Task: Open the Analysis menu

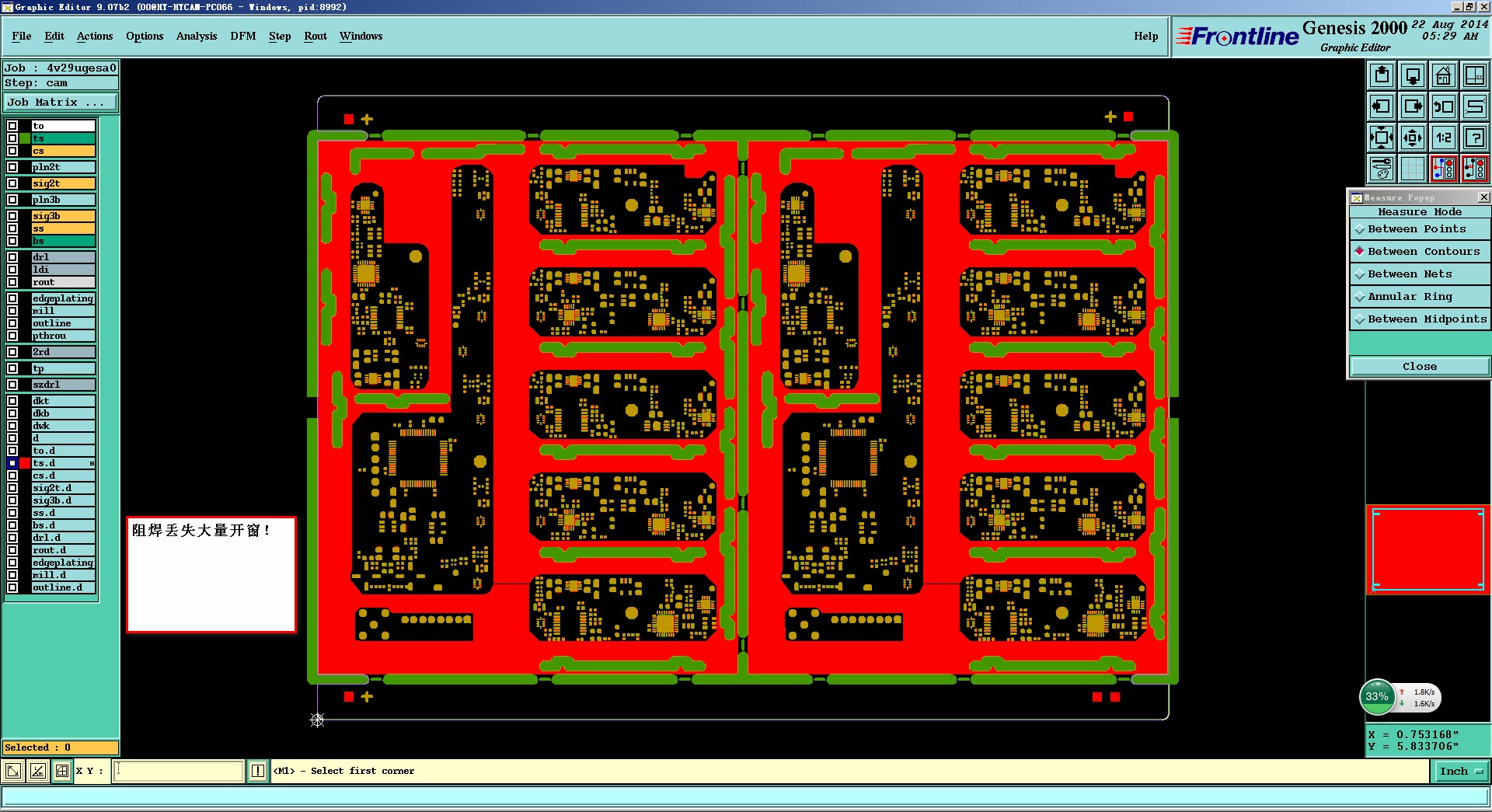Action: pos(197,36)
